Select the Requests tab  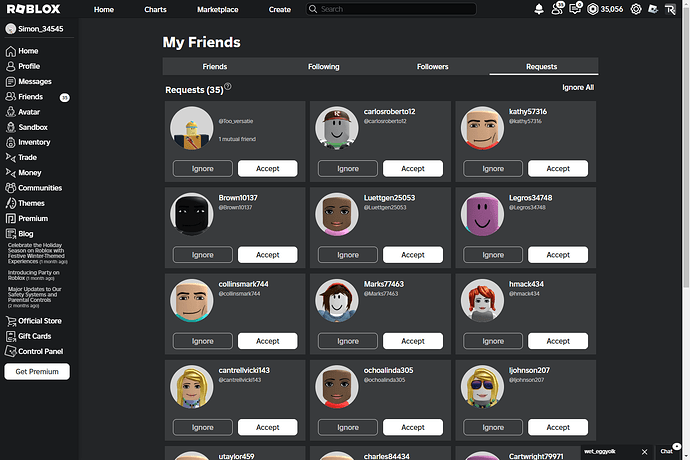click(542, 66)
